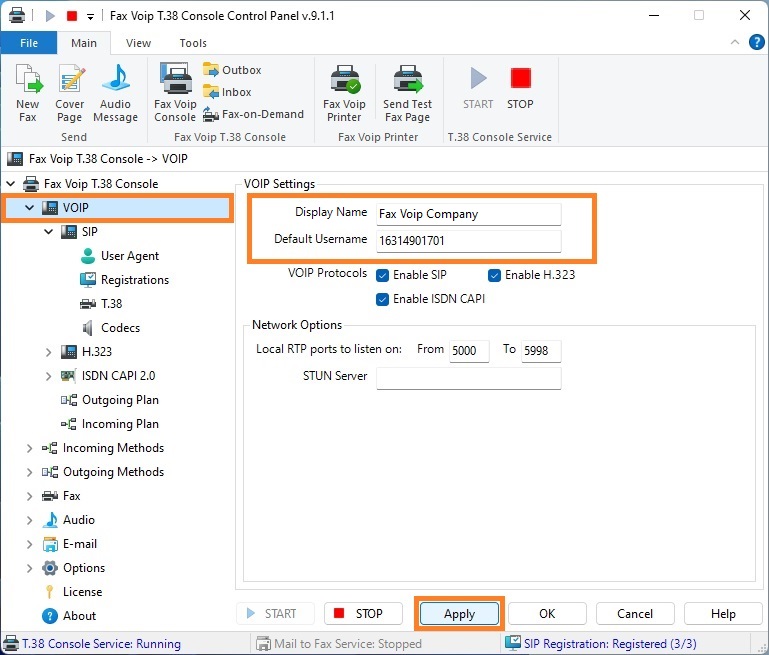Viewport: 769px width, 655px height.
Task: Click the bottom STOP button
Action: (363, 614)
